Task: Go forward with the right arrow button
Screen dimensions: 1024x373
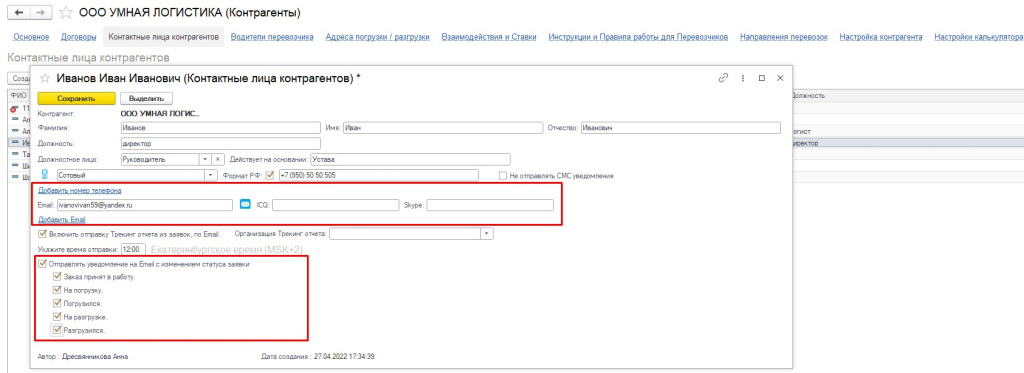Action: click(40, 12)
